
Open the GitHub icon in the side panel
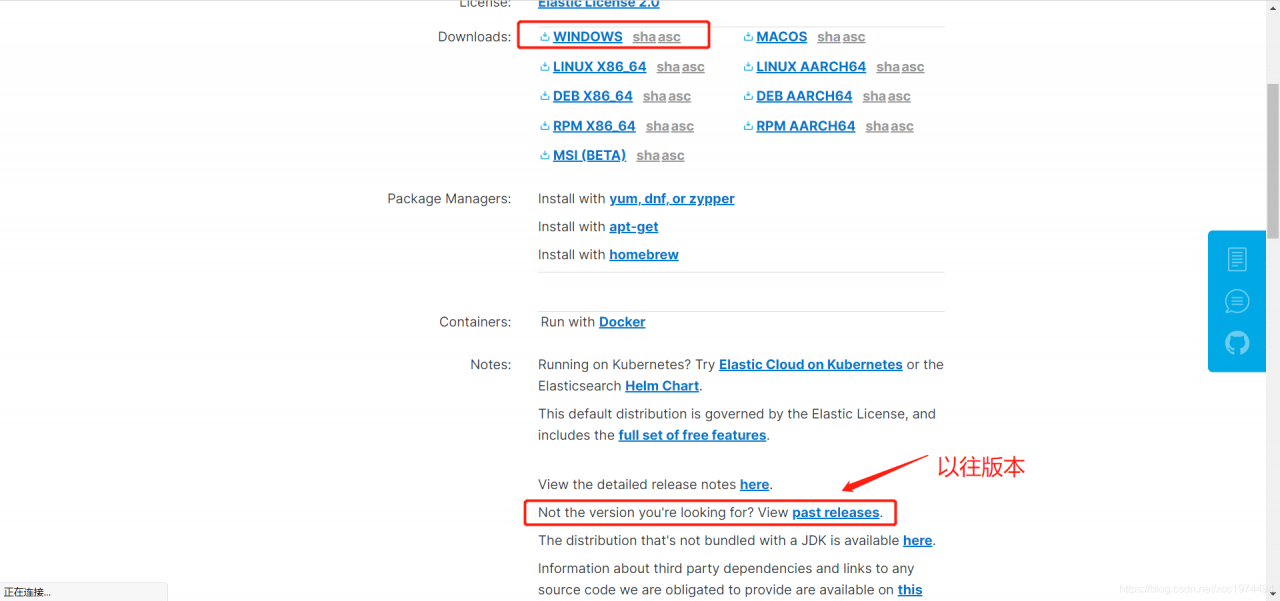(1237, 343)
